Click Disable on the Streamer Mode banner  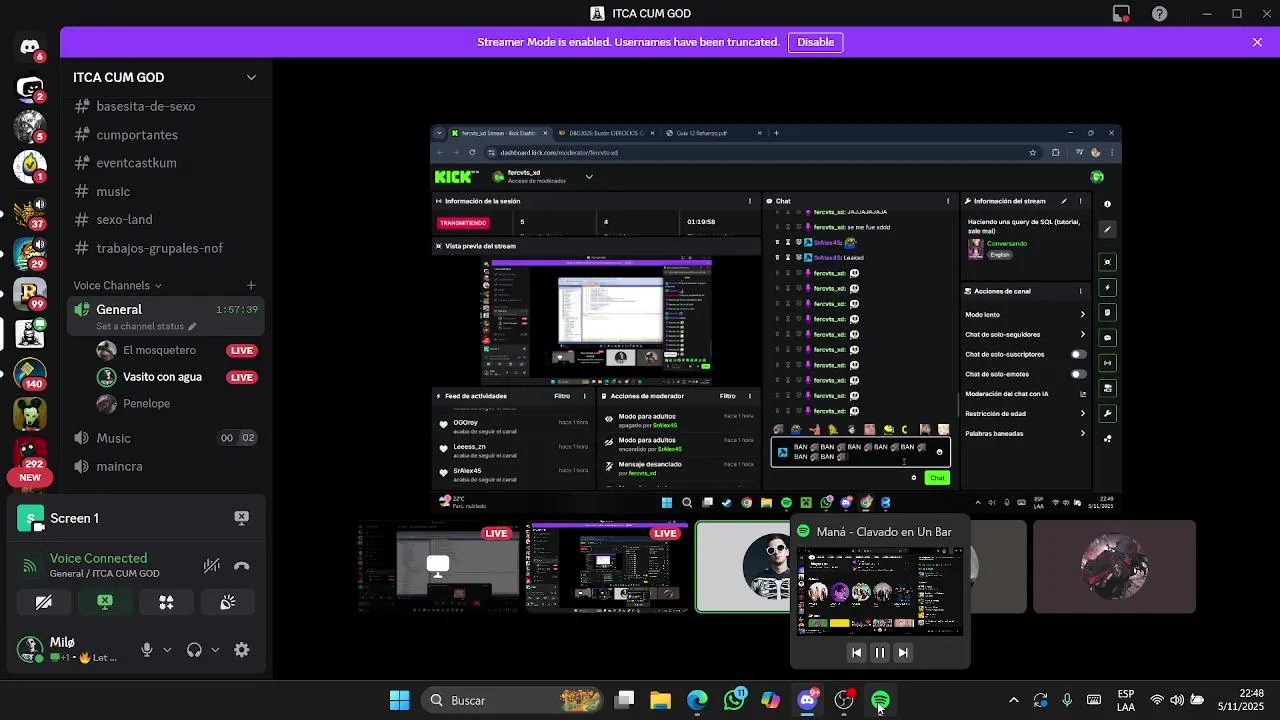(815, 42)
